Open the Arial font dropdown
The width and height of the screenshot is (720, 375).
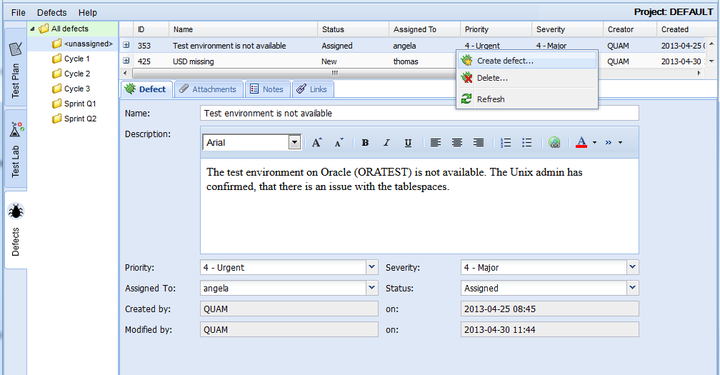point(294,142)
